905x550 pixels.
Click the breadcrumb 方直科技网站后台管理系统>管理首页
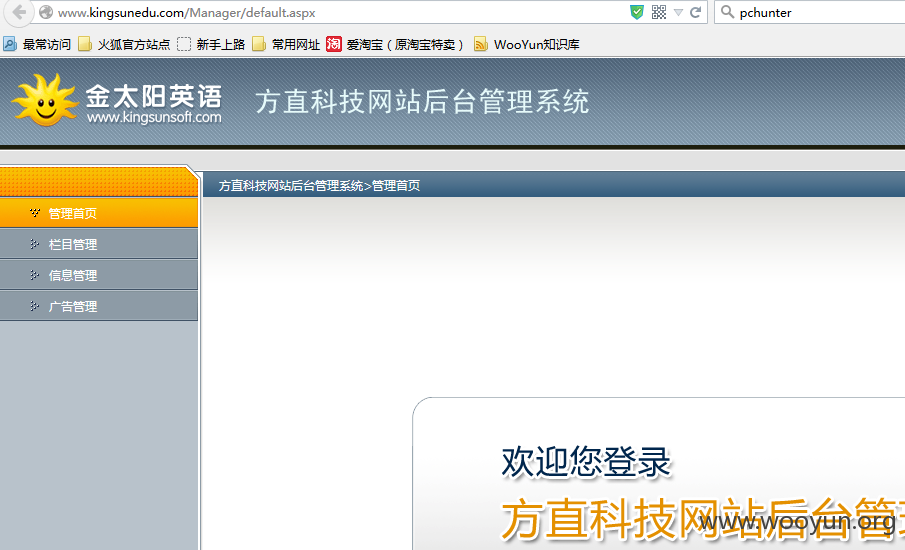[x=319, y=185]
